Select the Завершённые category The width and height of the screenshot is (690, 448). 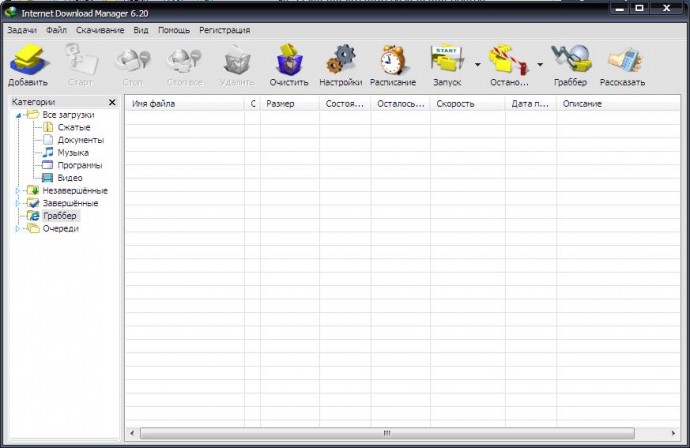click(70, 203)
